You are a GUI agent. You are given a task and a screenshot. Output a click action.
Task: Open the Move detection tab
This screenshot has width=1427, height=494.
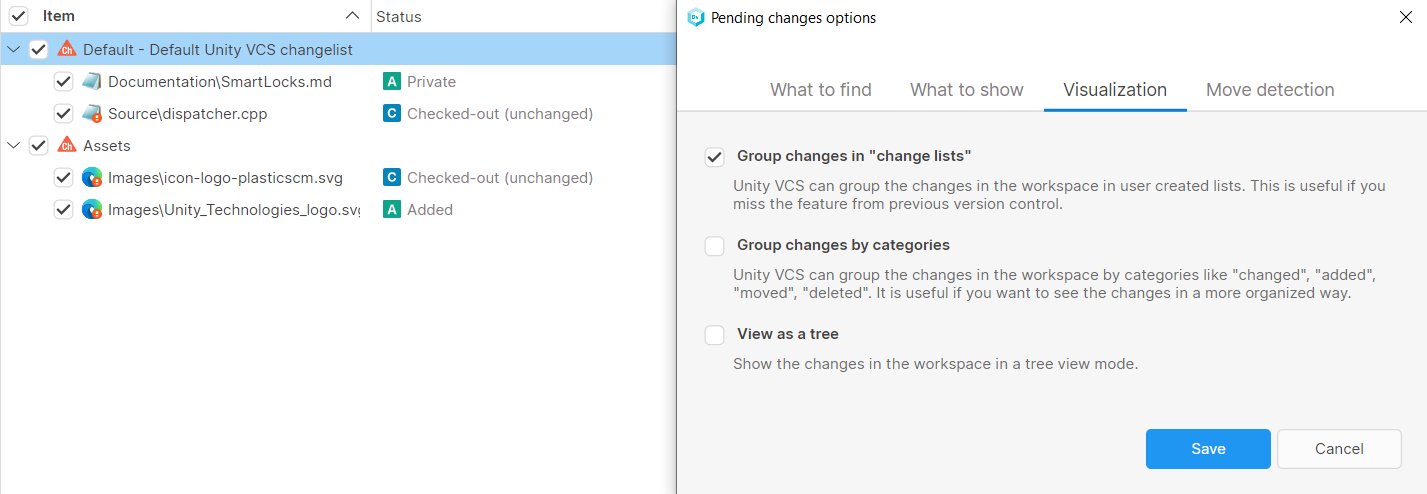click(1269, 90)
